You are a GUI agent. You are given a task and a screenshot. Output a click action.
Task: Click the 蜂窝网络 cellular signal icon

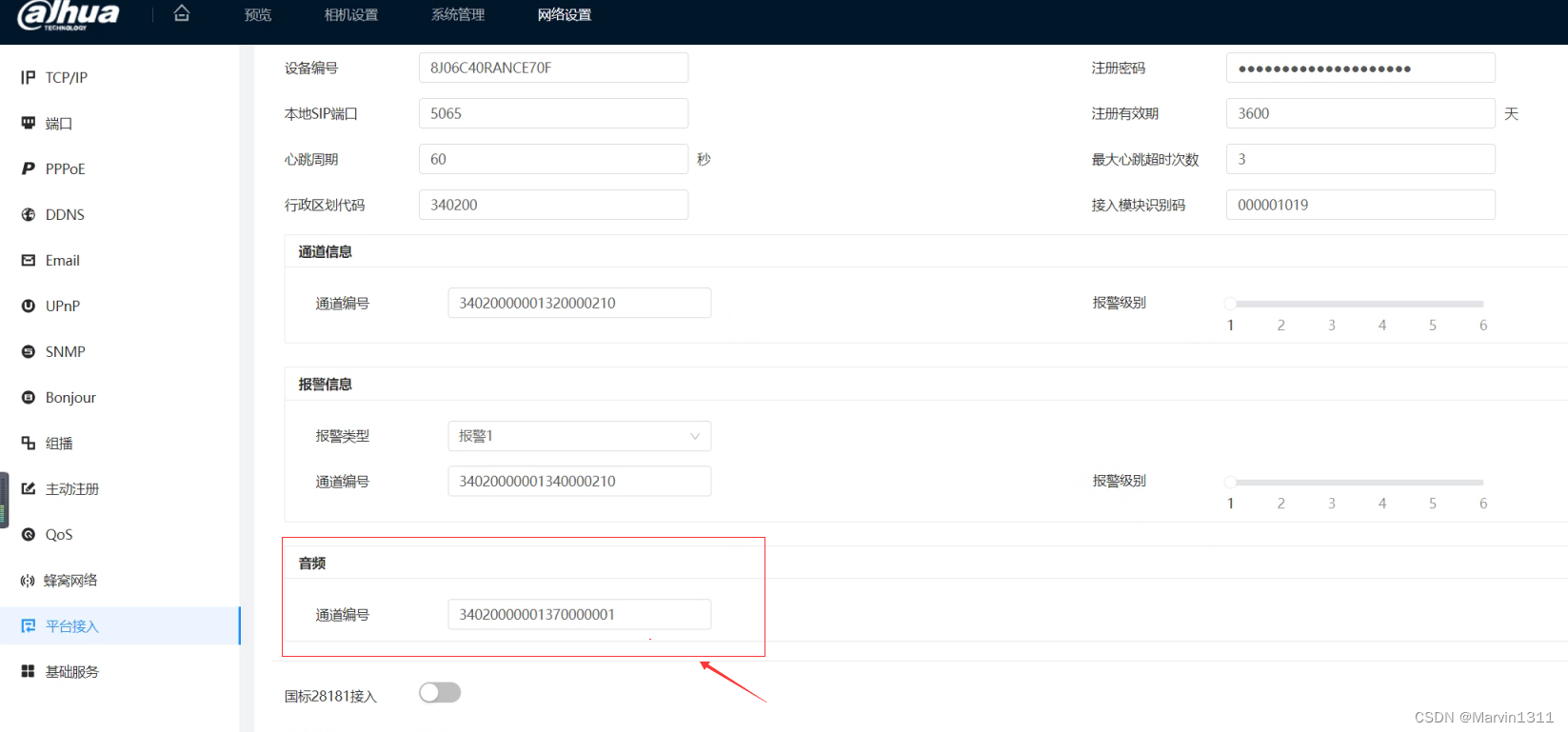tap(29, 580)
